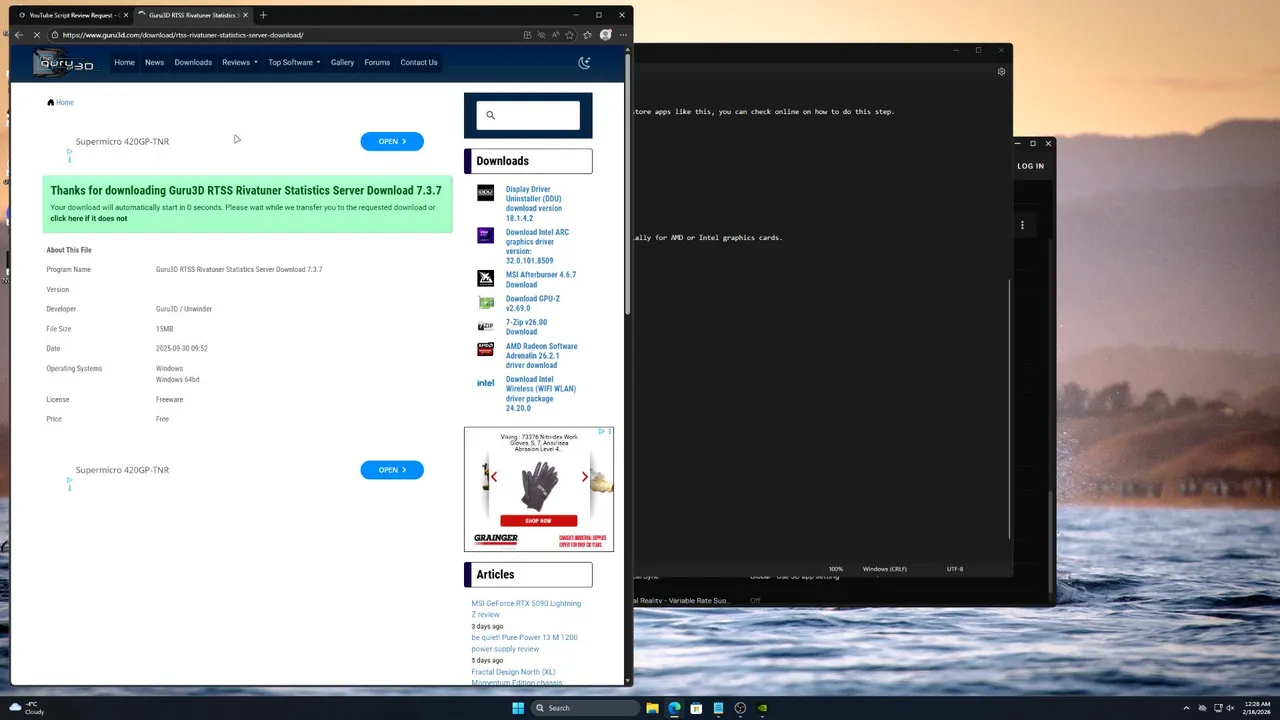Stop the page from loading
Viewport: 1280px width, 720px height.
coord(38,35)
